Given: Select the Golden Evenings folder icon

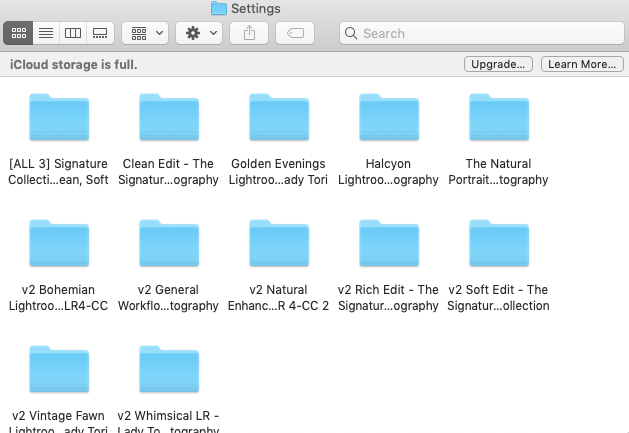Looking at the screenshot, I should (x=279, y=117).
